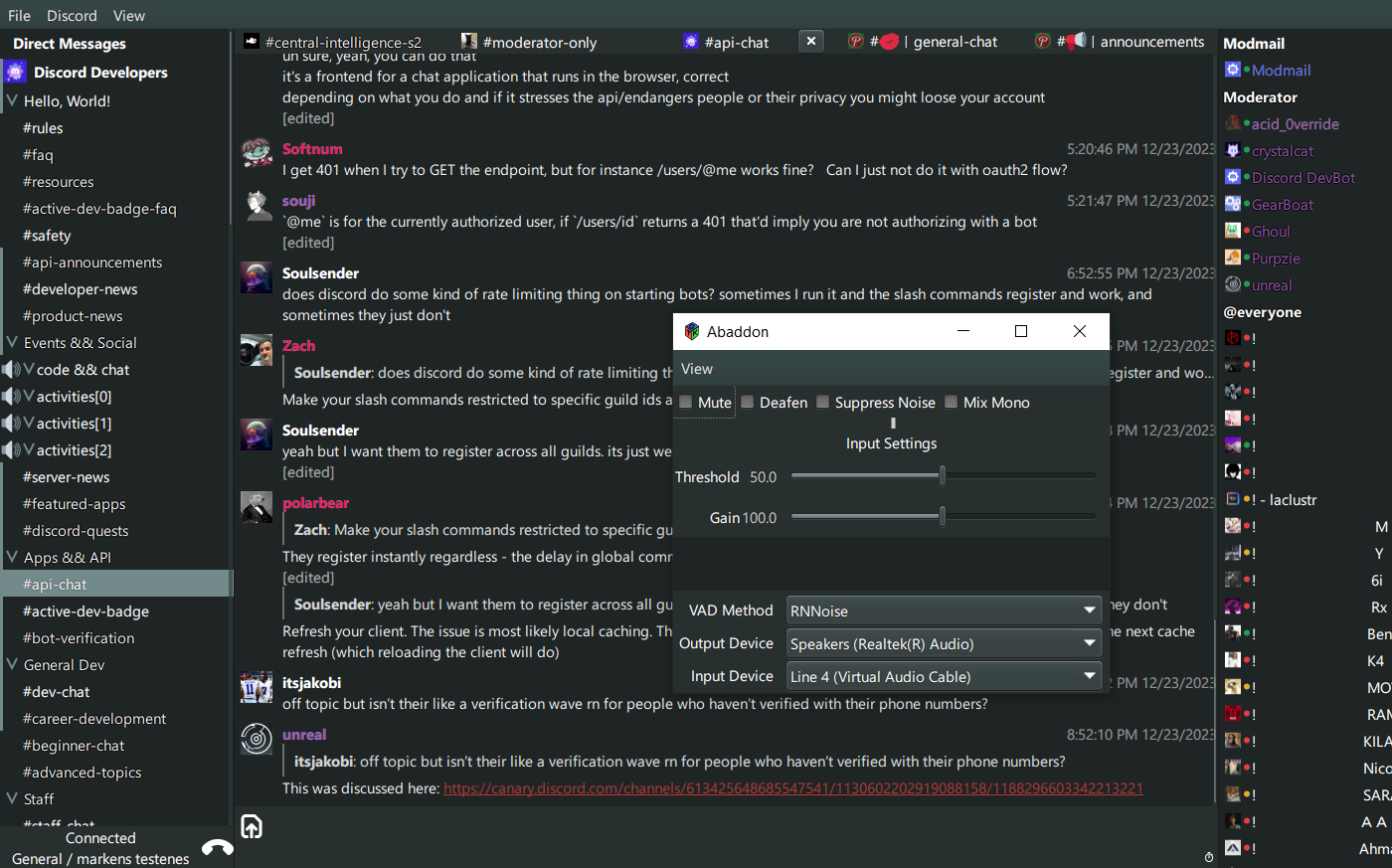The height and width of the screenshot is (868, 1392).
Task: Click the speaker icon beside code && chat
Action: (x=11, y=370)
